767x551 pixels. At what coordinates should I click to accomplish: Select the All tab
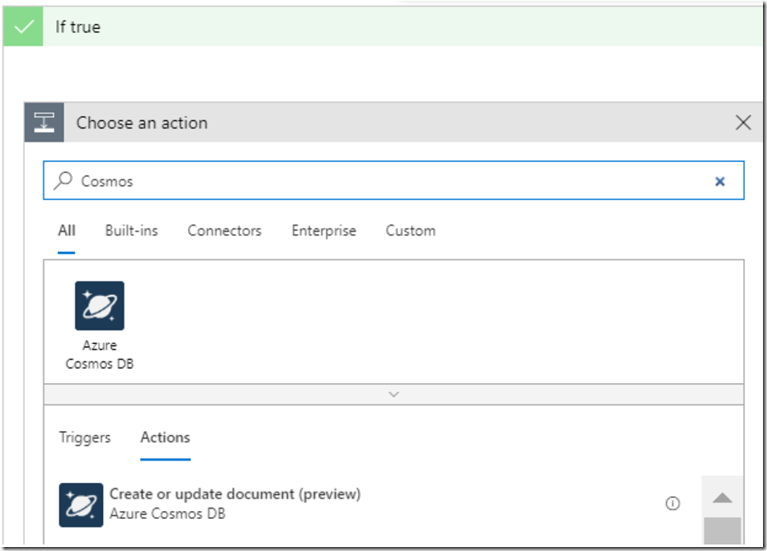(x=67, y=230)
